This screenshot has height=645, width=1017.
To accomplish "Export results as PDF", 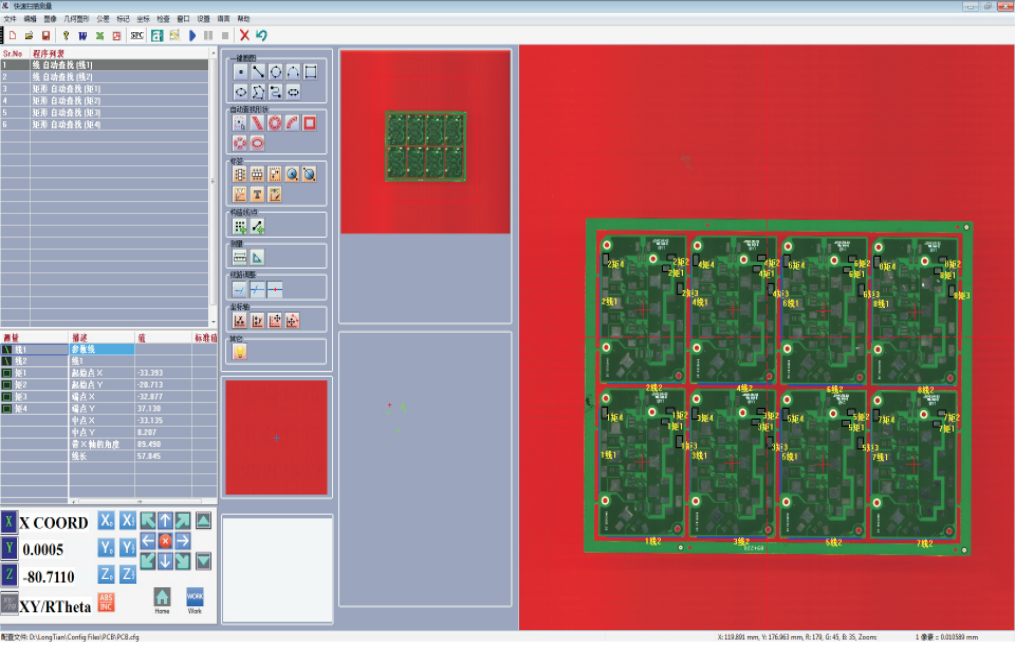I will click(x=116, y=35).
